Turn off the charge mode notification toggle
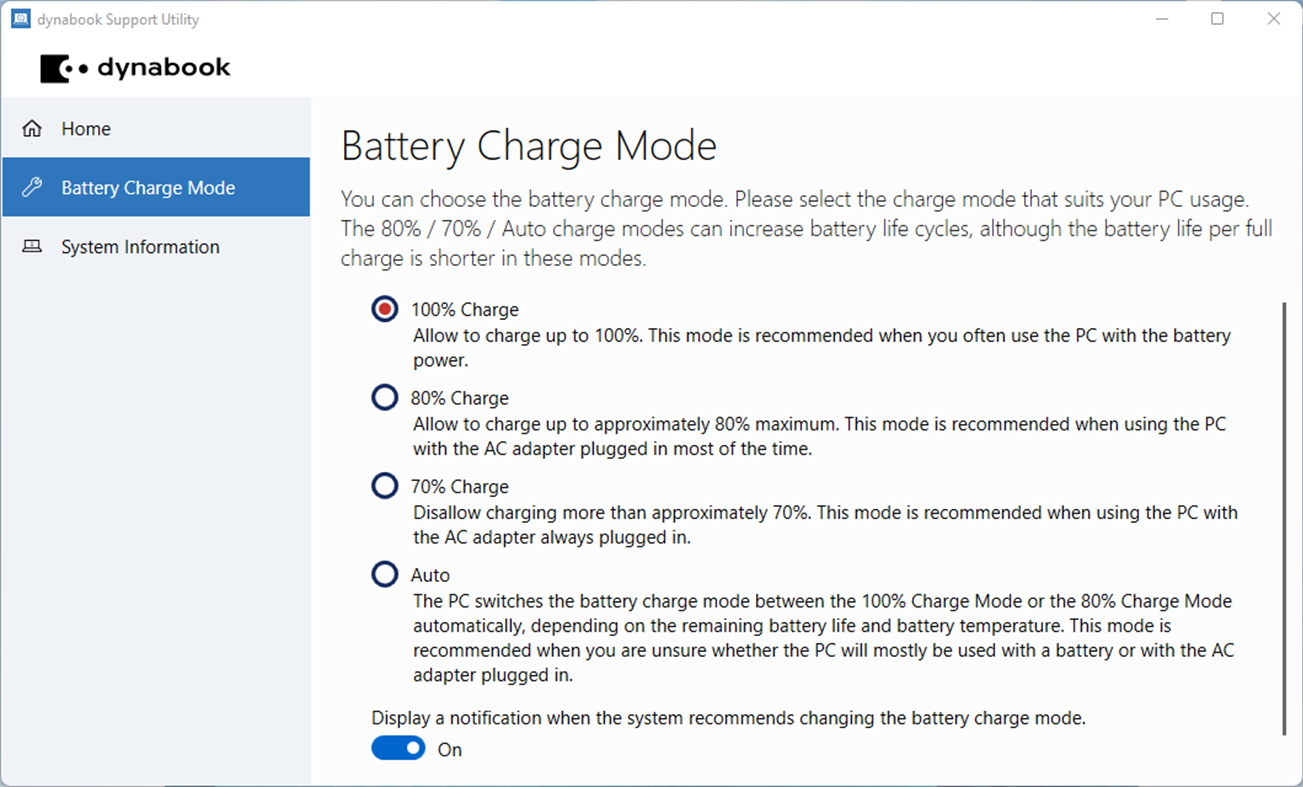 [398, 749]
